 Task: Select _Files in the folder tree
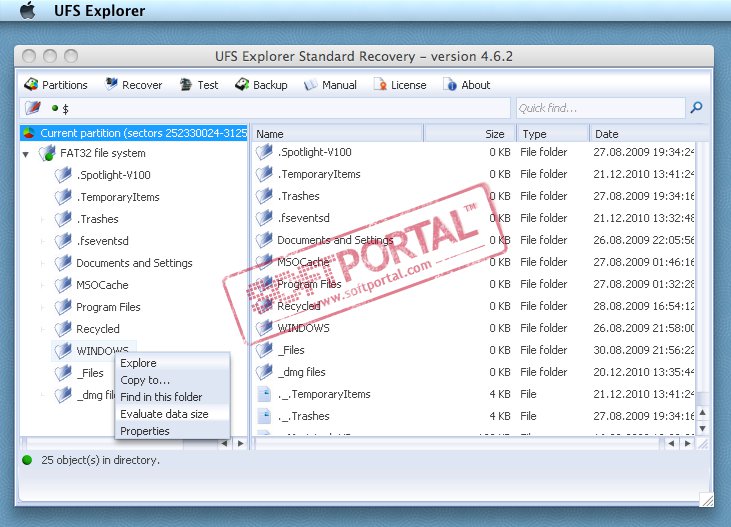pyautogui.click(x=92, y=373)
